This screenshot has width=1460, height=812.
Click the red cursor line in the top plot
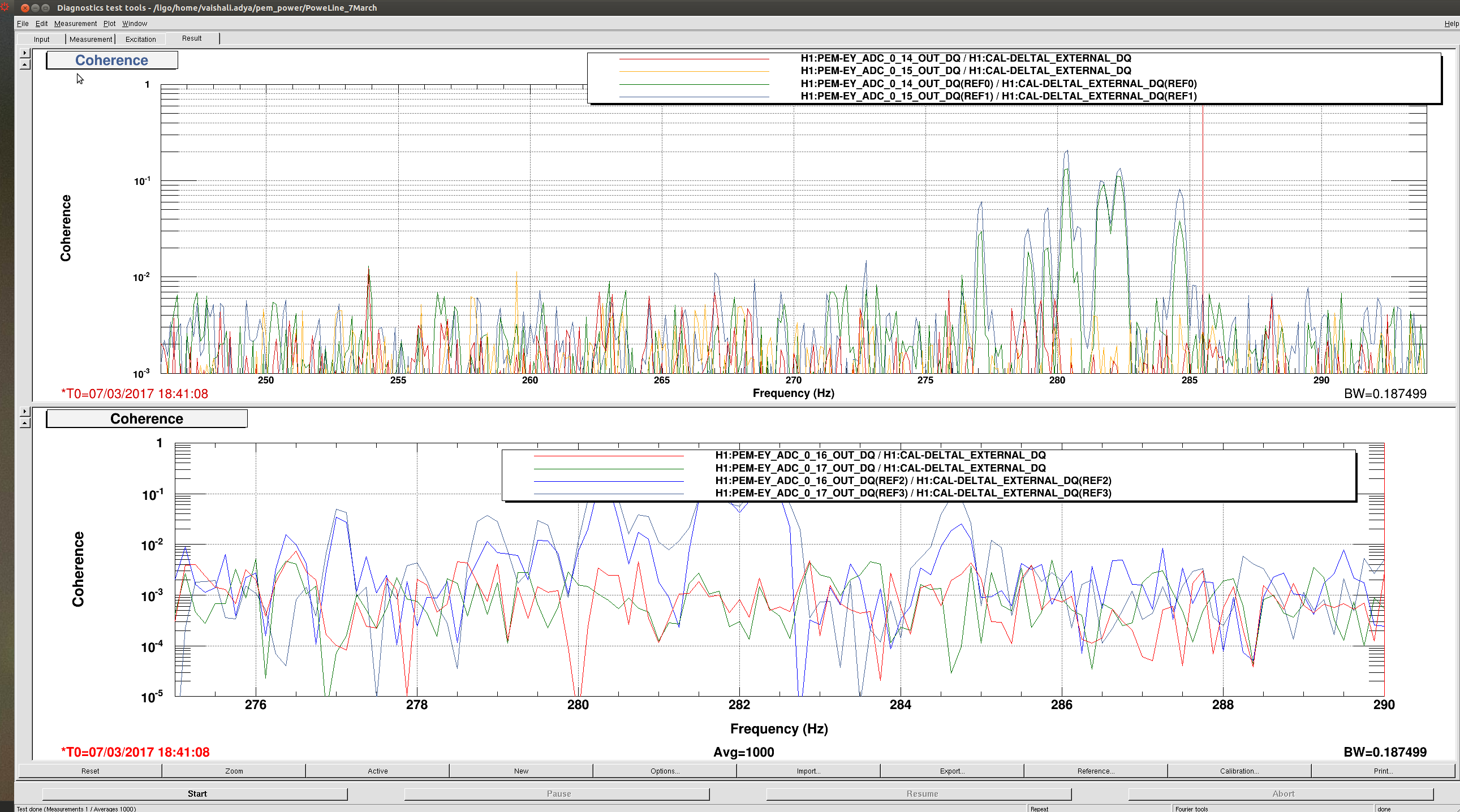pos(1203,238)
